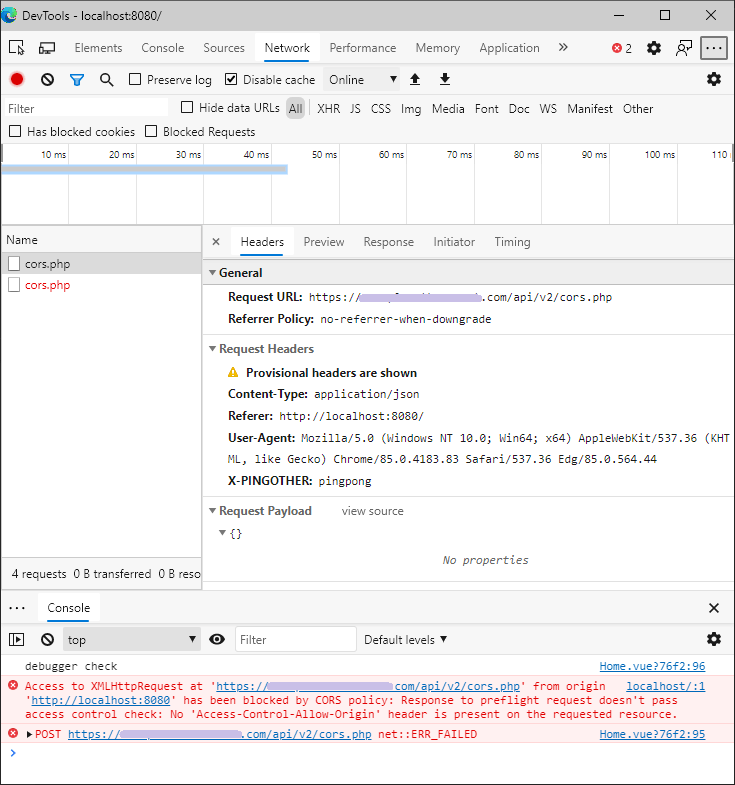Enable Preserve log checkbox

click(x=135, y=79)
